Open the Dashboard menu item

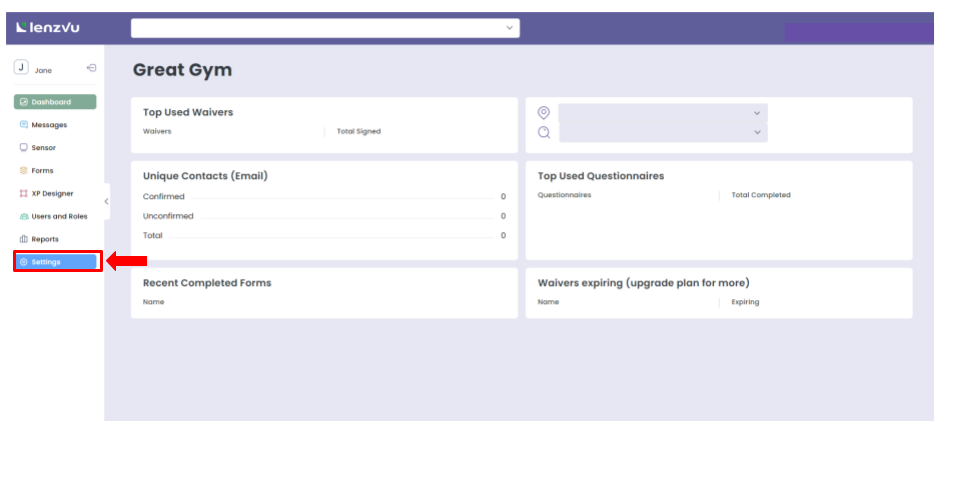(x=55, y=102)
